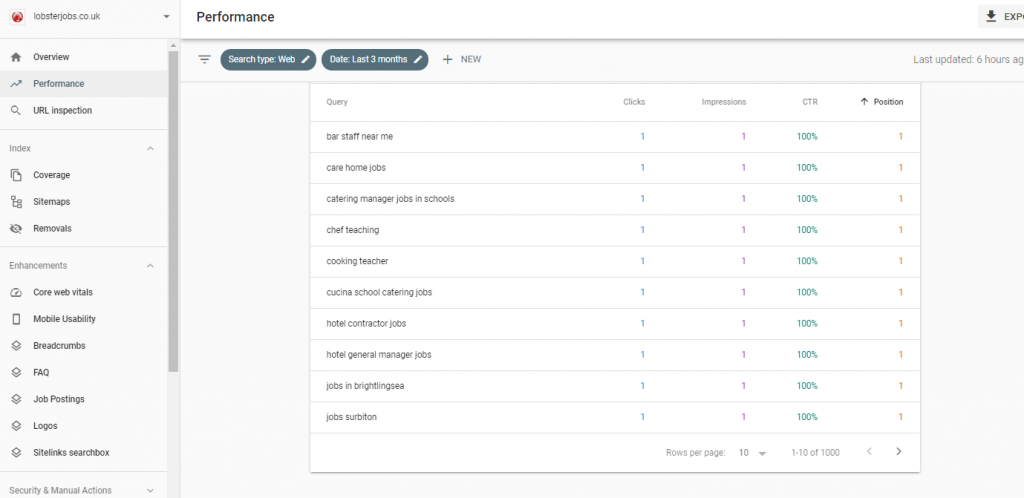The width and height of the screenshot is (1024, 498).
Task: Add a NEW filter
Action: point(462,59)
